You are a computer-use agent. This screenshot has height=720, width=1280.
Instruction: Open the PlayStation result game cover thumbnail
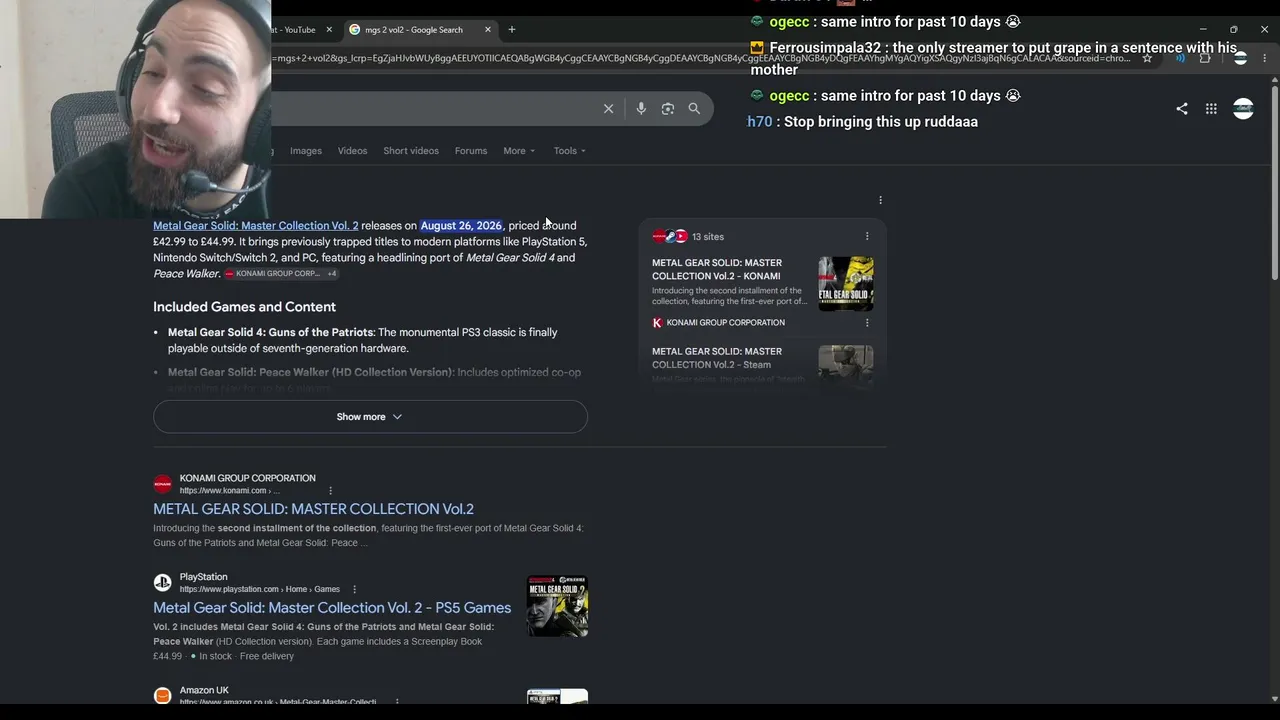(557, 606)
